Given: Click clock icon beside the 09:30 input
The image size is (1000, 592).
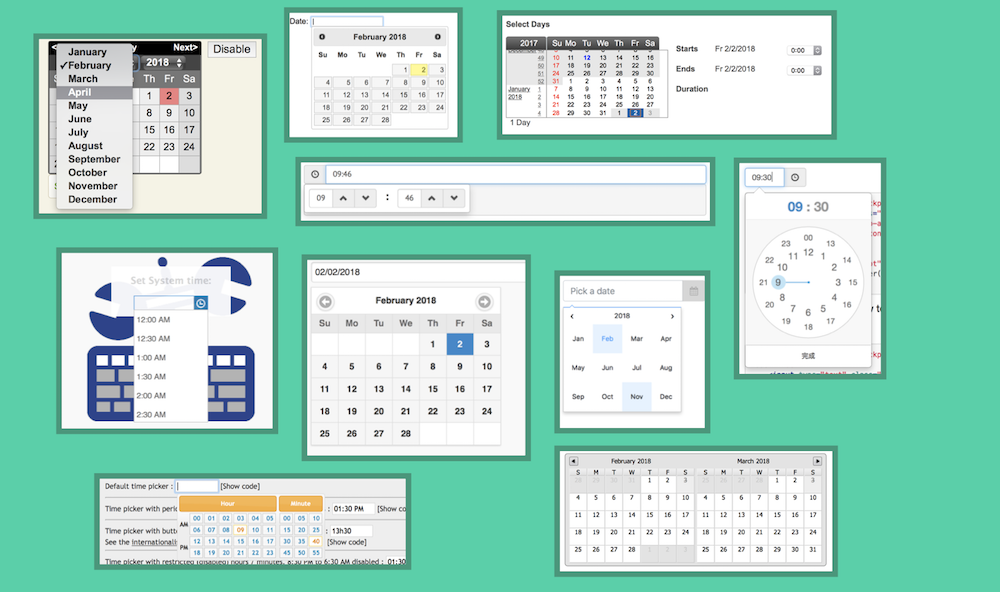Looking at the screenshot, I should click(x=795, y=177).
